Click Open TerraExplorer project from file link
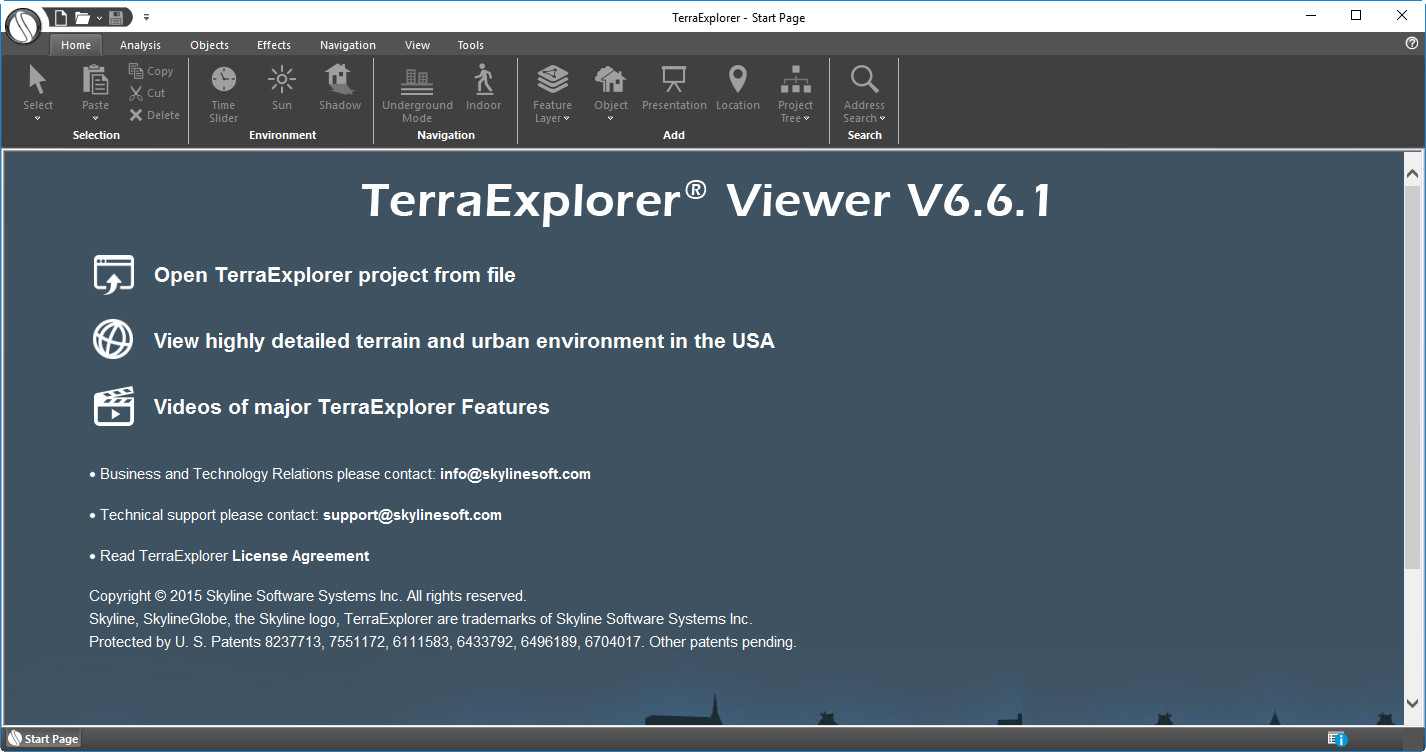This screenshot has height=752, width=1426. point(335,275)
